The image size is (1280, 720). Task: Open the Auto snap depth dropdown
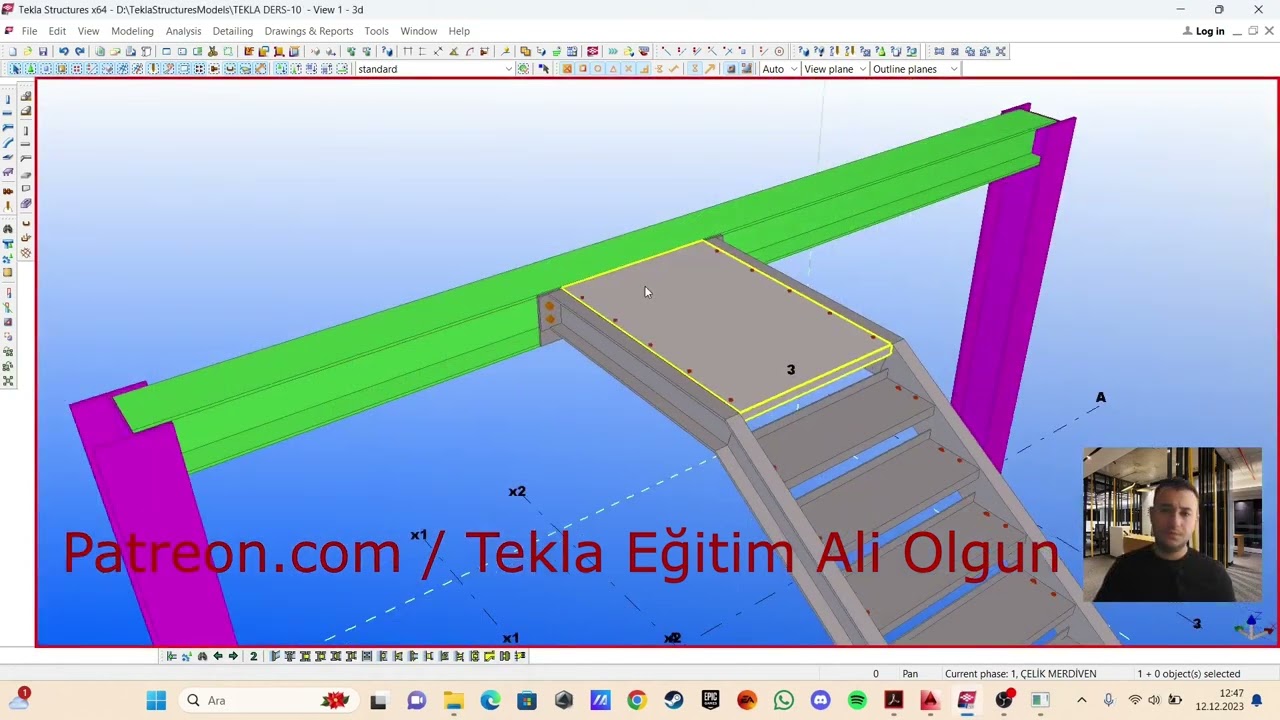click(x=780, y=69)
